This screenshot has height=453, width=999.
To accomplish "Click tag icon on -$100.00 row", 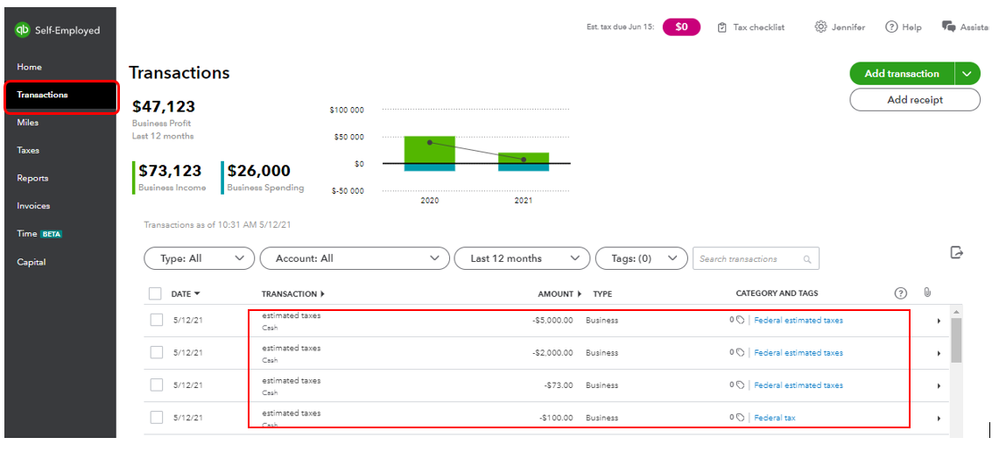I will [x=740, y=418].
